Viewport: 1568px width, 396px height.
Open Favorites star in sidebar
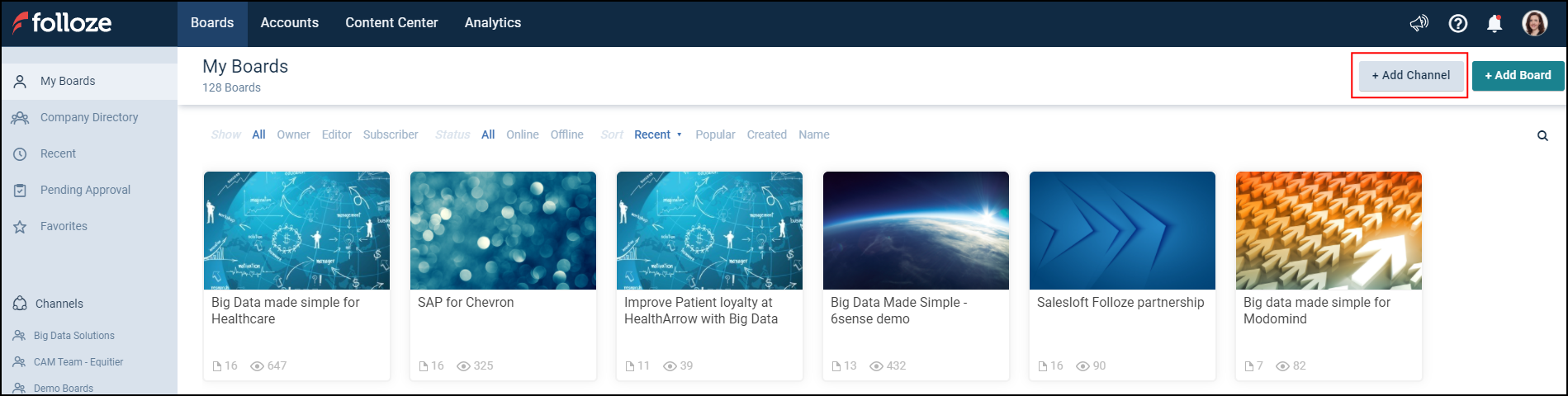pos(64,226)
